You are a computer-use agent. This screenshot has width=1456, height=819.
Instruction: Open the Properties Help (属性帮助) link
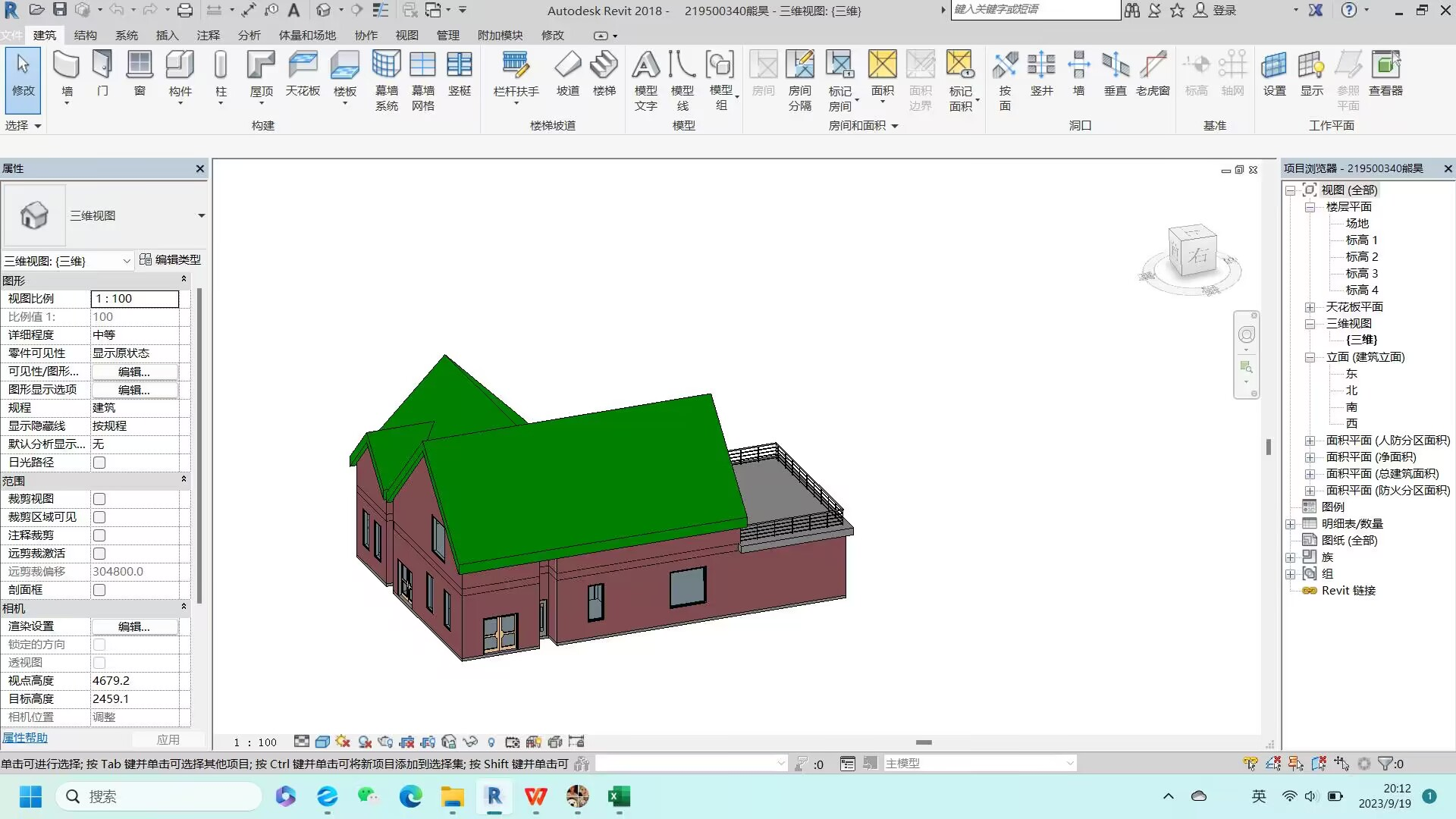click(25, 738)
